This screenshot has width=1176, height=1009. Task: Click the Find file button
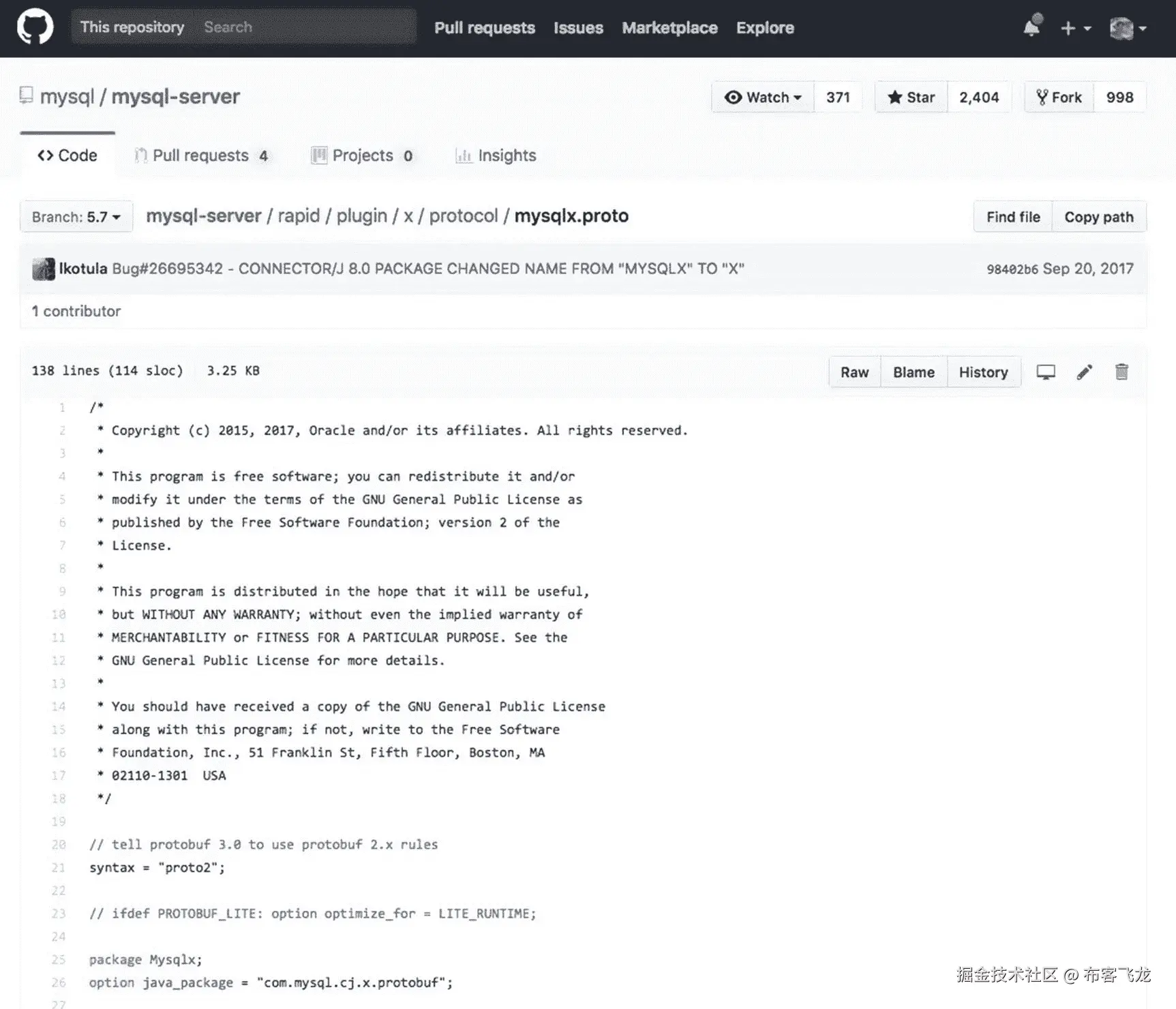(1013, 217)
